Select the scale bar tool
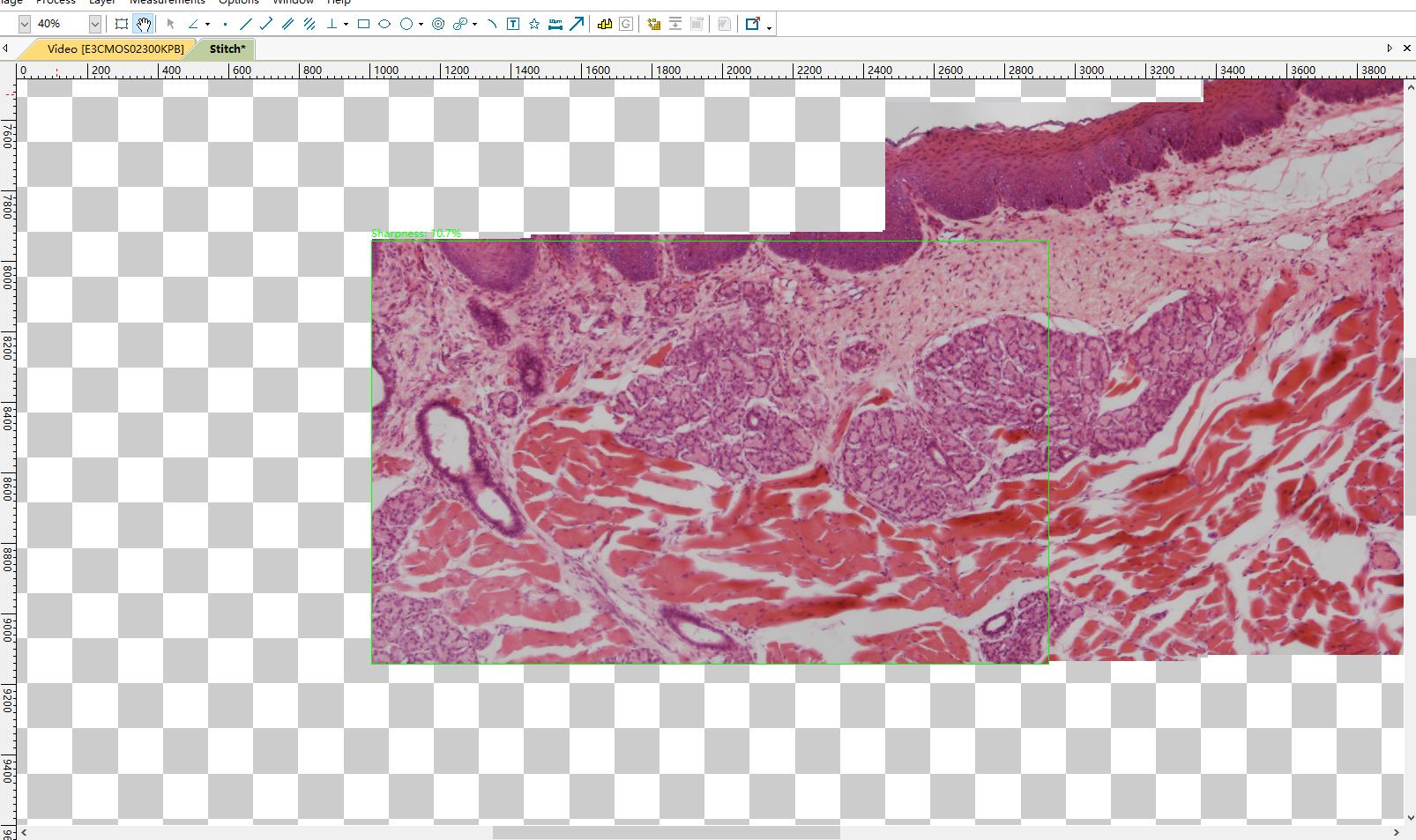This screenshot has width=1416, height=840. (555, 25)
